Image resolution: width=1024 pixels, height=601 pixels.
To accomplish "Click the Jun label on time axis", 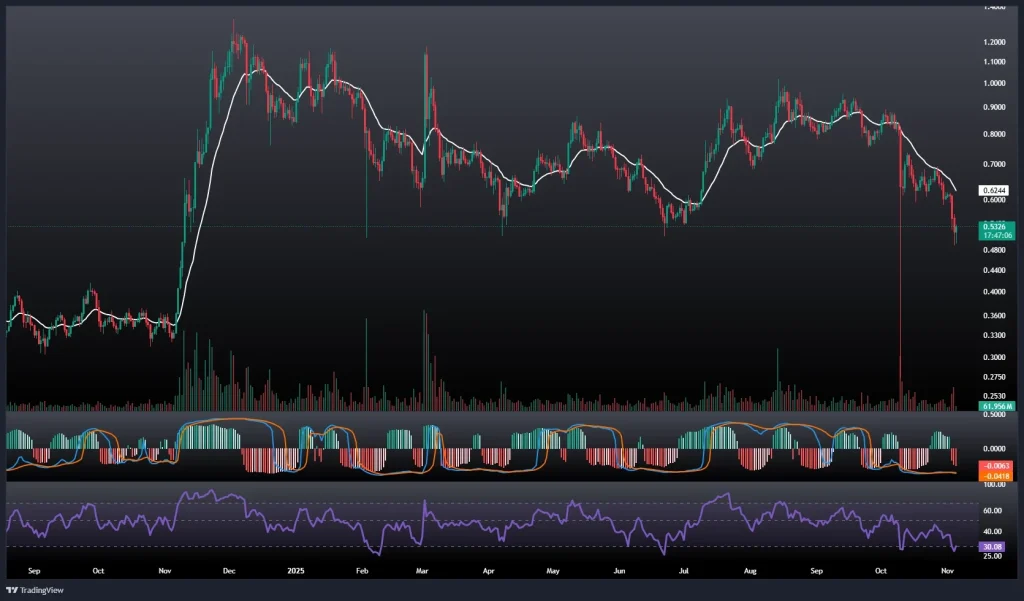I will click(x=620, y=570).
